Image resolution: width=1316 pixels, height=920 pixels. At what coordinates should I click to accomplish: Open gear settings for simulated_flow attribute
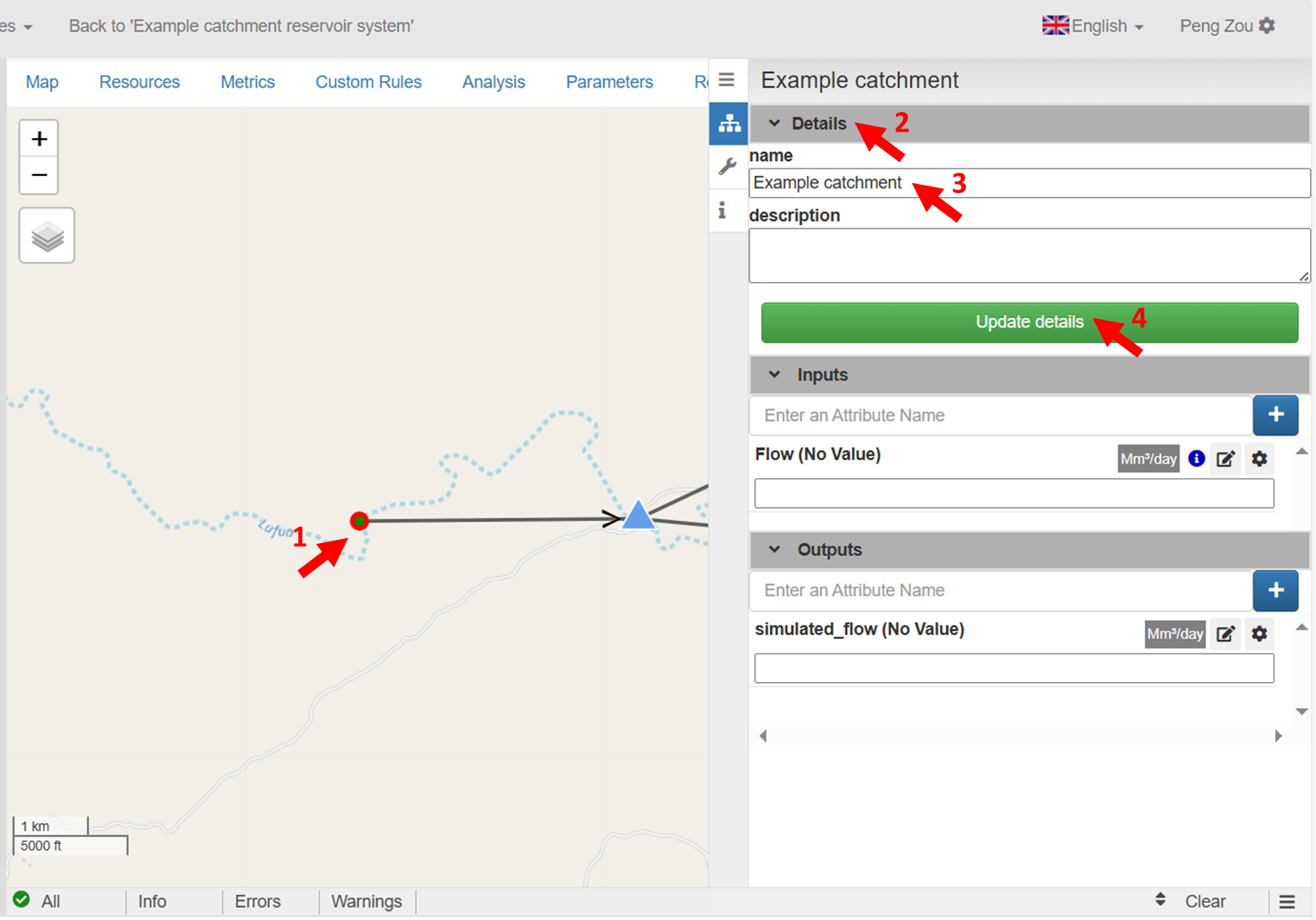1260,634
